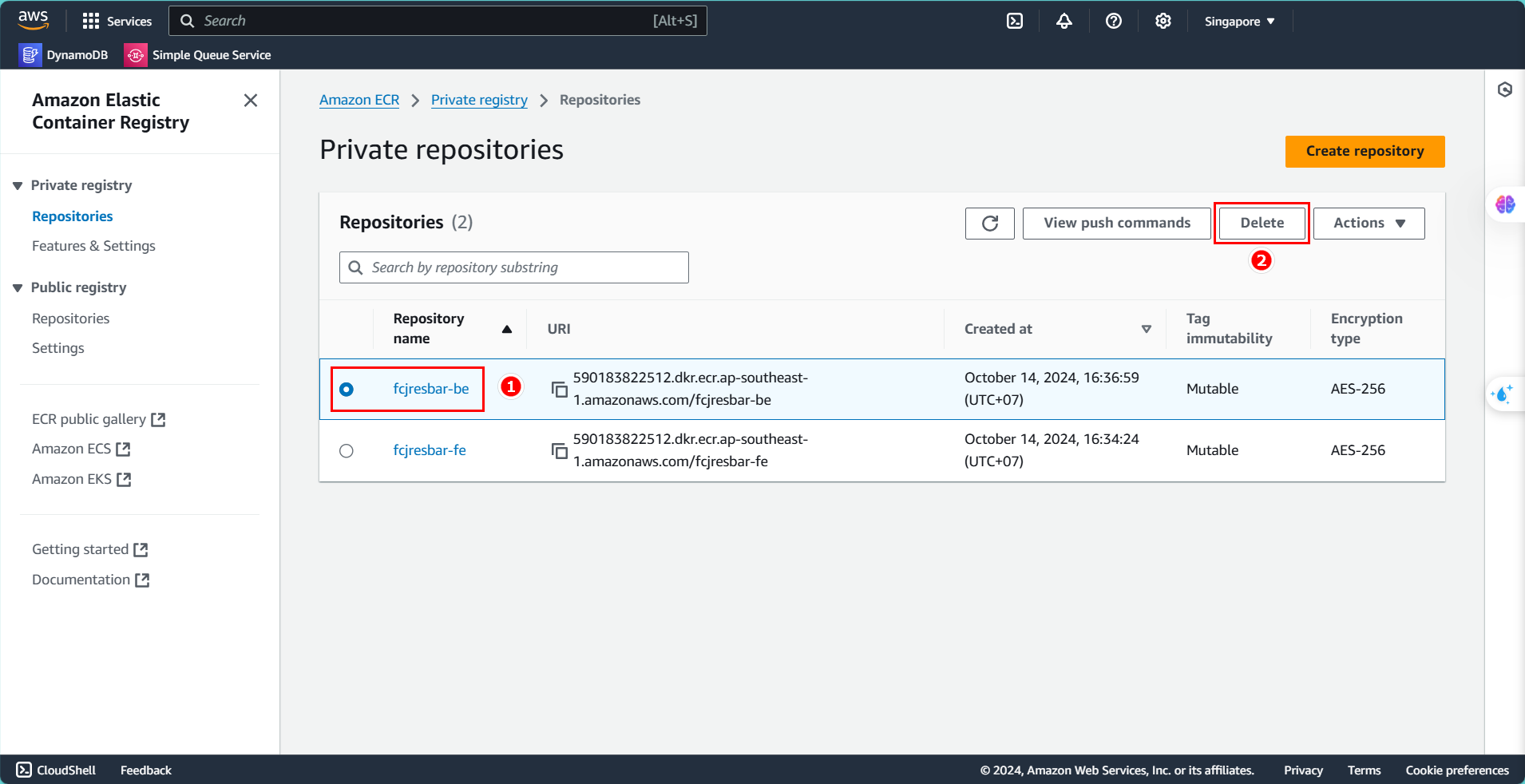The image size is (1525, 784).
Task: Refresh the repositories list
Action: tap(990, 224)
